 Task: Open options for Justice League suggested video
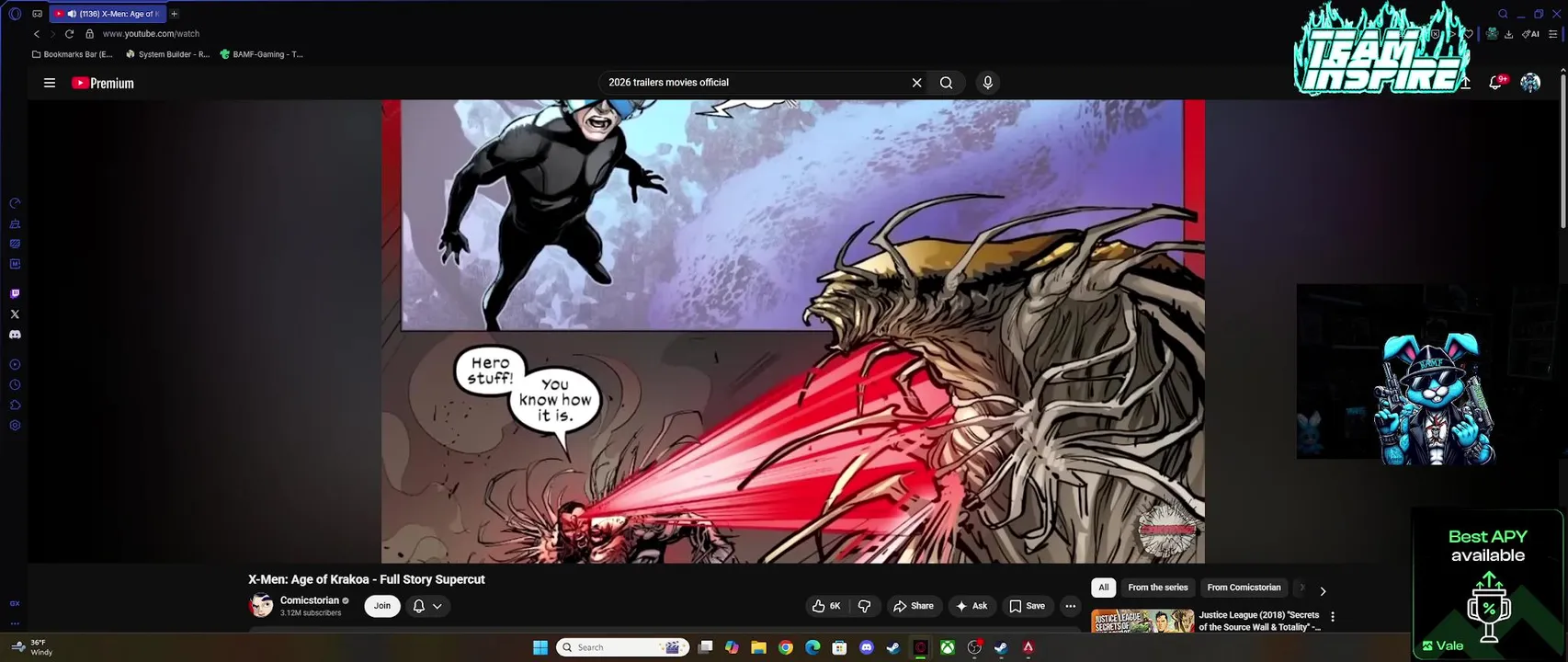[x=1333, y=617]
